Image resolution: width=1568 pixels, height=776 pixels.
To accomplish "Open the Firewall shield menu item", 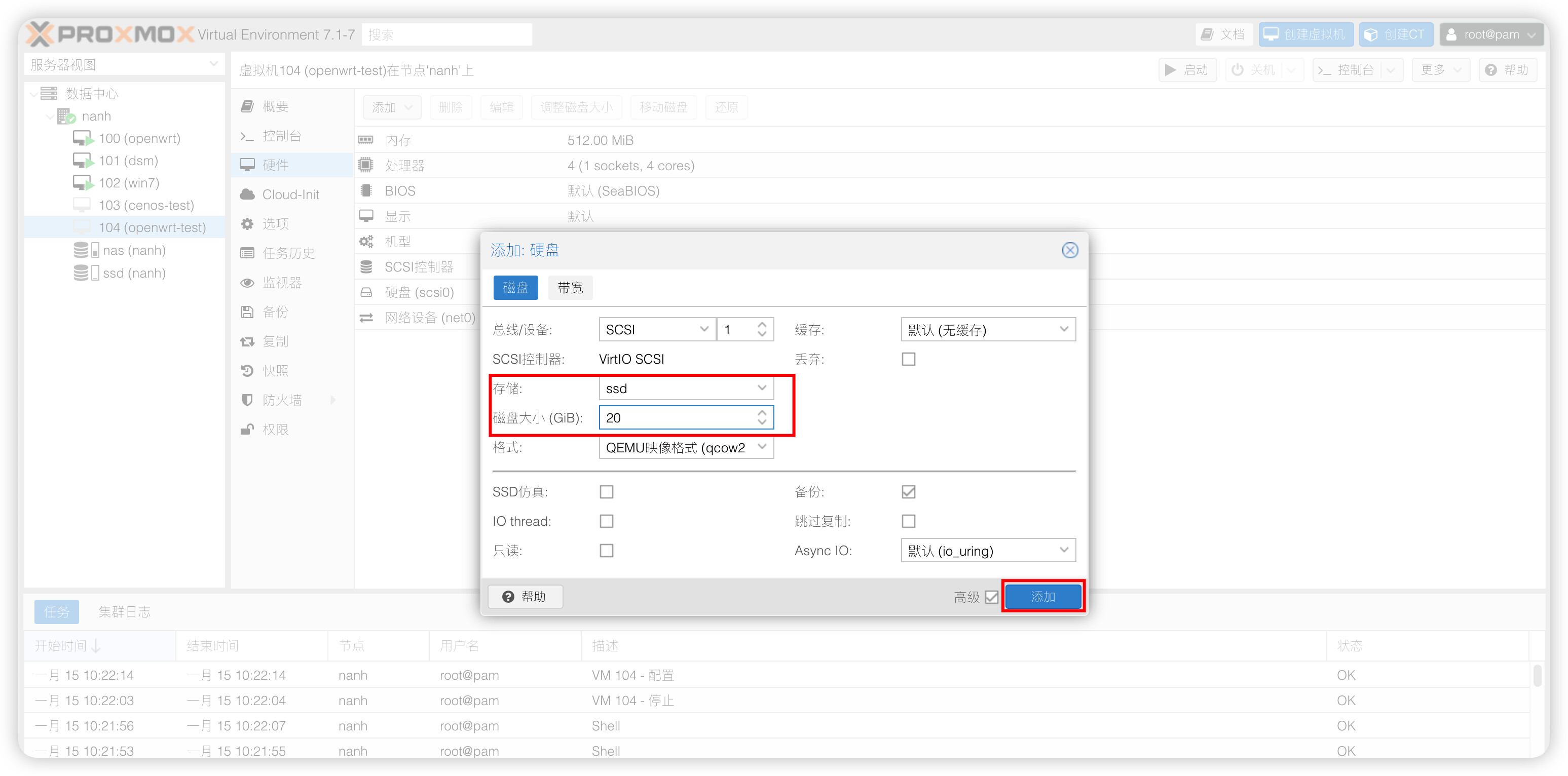I will point(247,400).
